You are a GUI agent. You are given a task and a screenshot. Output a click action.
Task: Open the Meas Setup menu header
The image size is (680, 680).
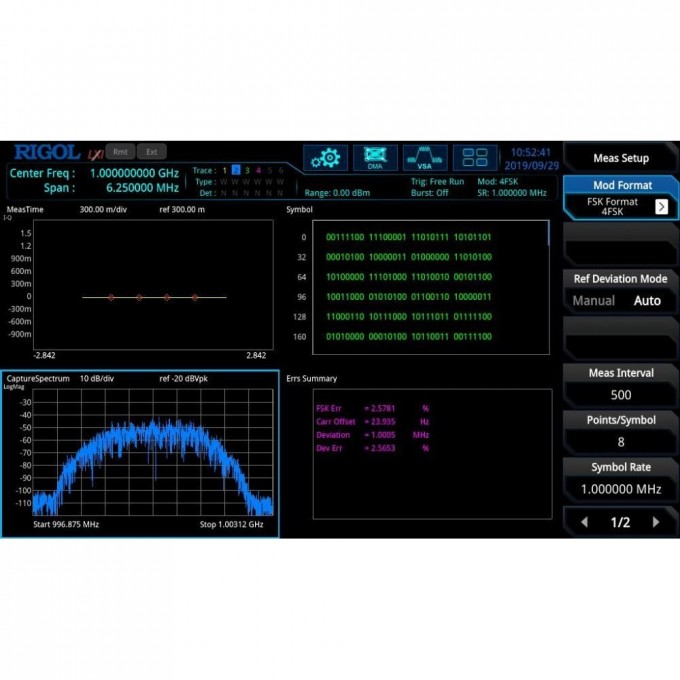point(620,158)
